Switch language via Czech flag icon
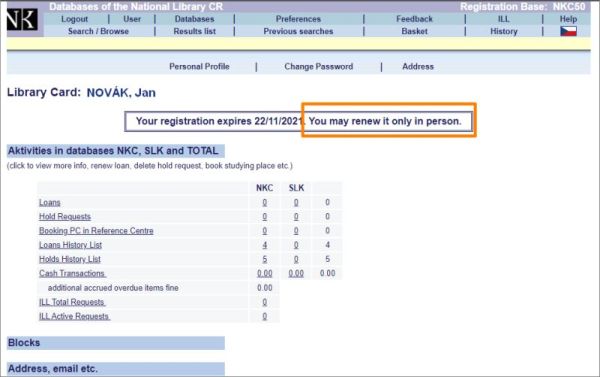Image resolution: width=600 pixels, height=377 pixels. (568, 31)
